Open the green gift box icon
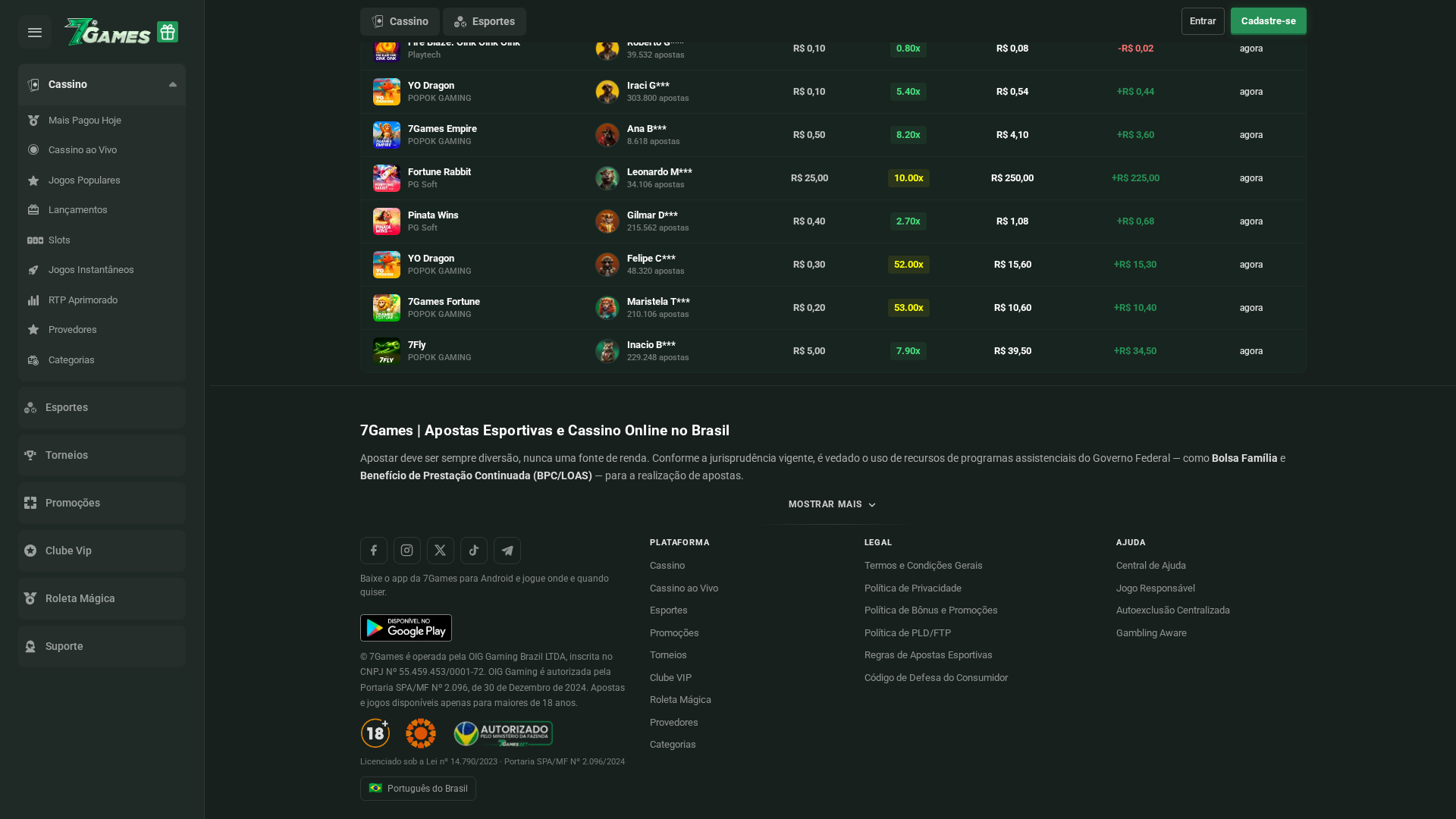The height and width of the screenshot is (819, 1456). [x=168, y=32]
